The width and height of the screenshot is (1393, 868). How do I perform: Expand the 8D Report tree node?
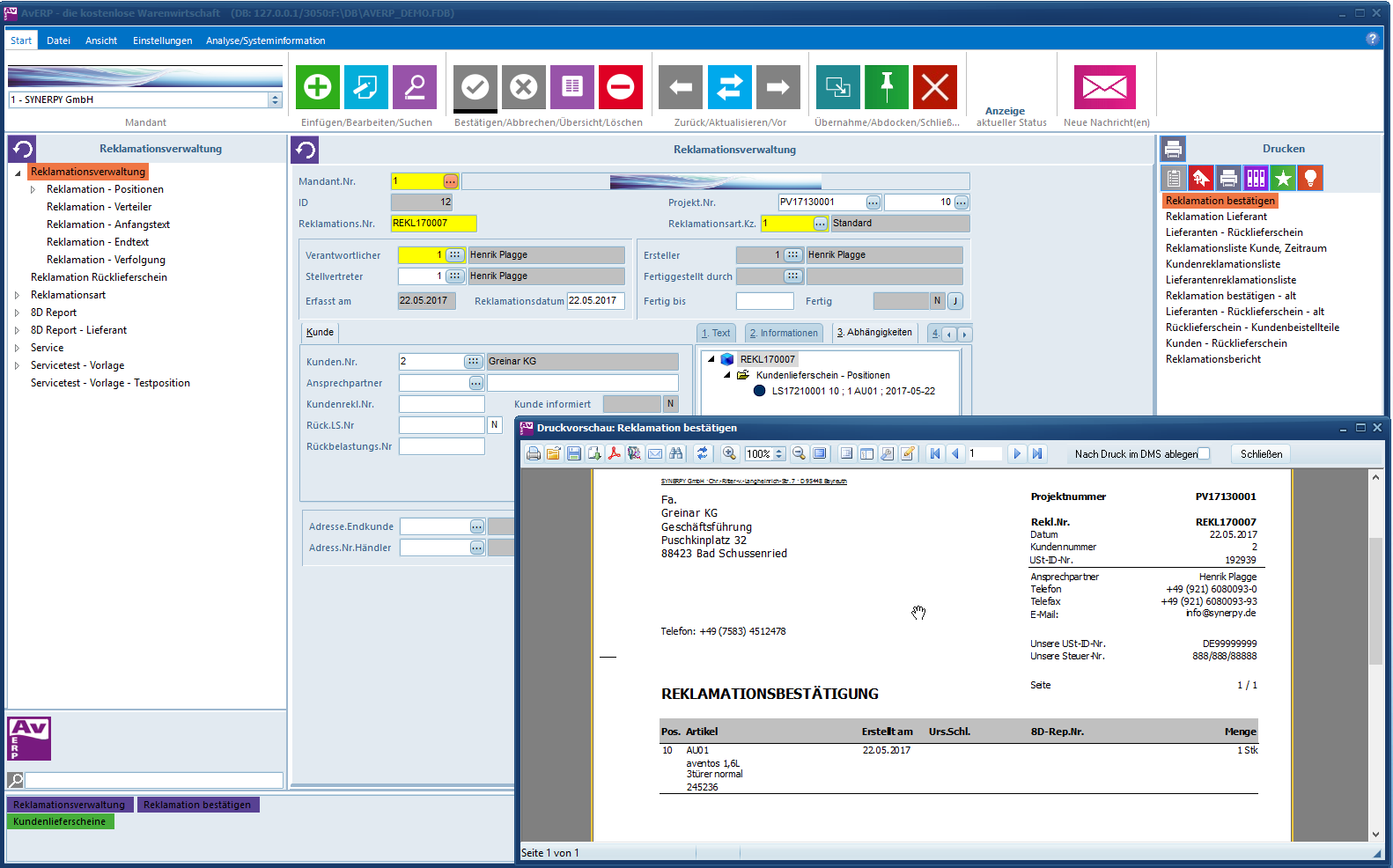pyautogui.click(x=17, y=313)
